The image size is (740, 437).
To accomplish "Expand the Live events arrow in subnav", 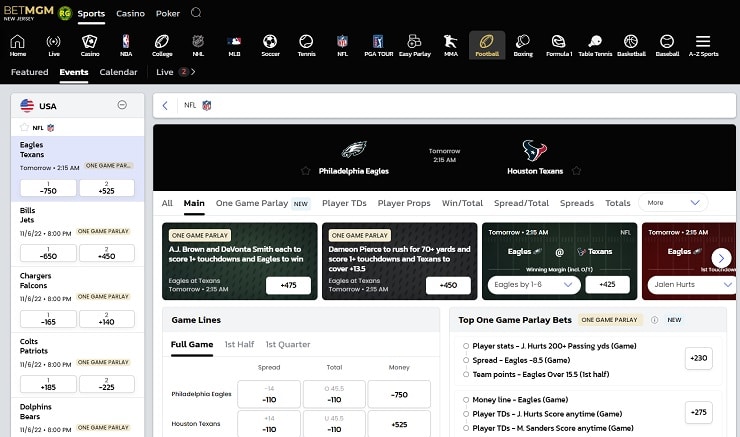I will pos(193,72).
